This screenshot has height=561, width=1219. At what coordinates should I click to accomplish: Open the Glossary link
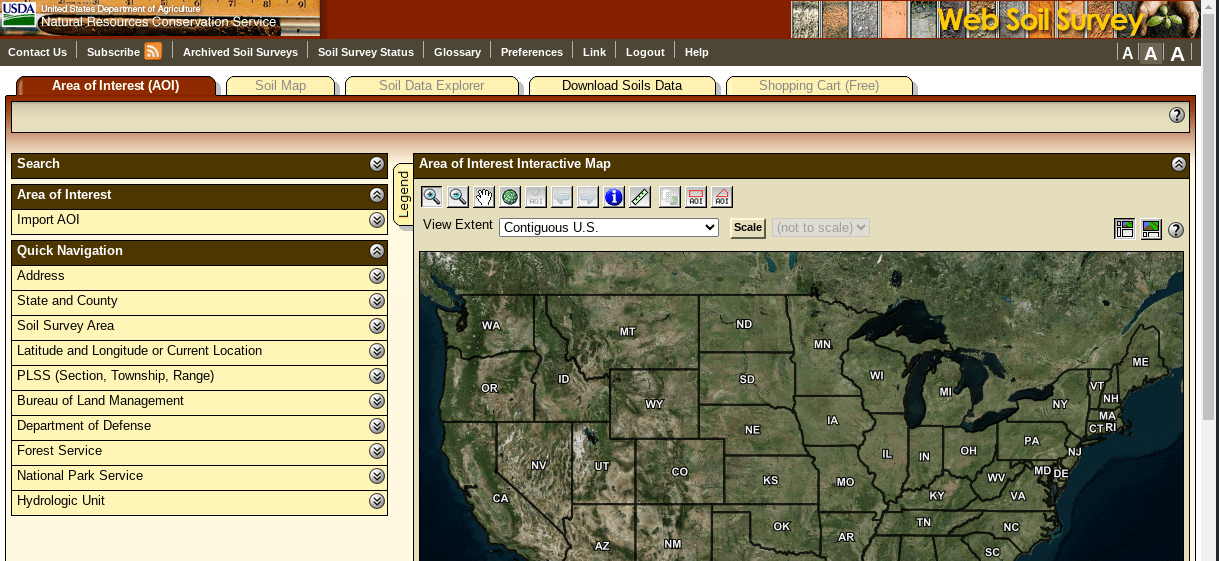tap(457, 52)
